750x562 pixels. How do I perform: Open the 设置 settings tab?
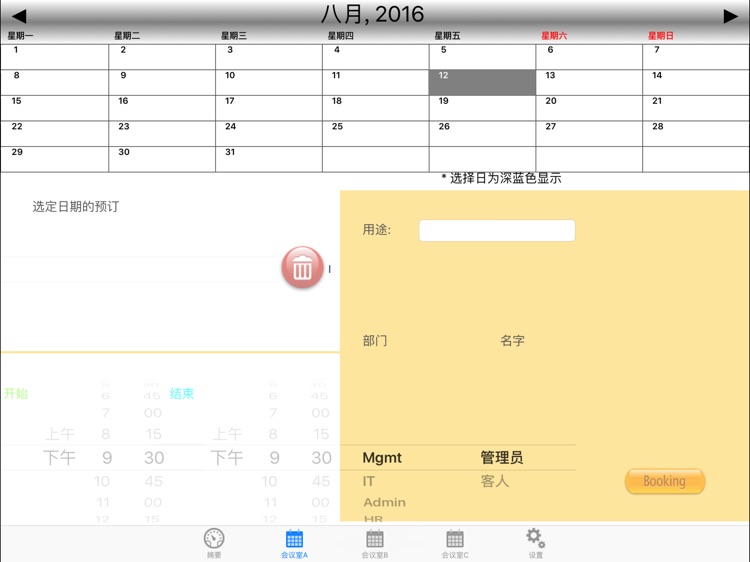click(x=536, y=543)
